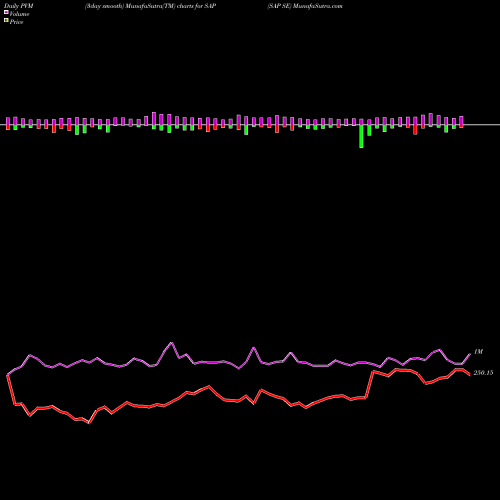
Task: Click the Volume legend magenta swatch
Action: pos(6,13)
